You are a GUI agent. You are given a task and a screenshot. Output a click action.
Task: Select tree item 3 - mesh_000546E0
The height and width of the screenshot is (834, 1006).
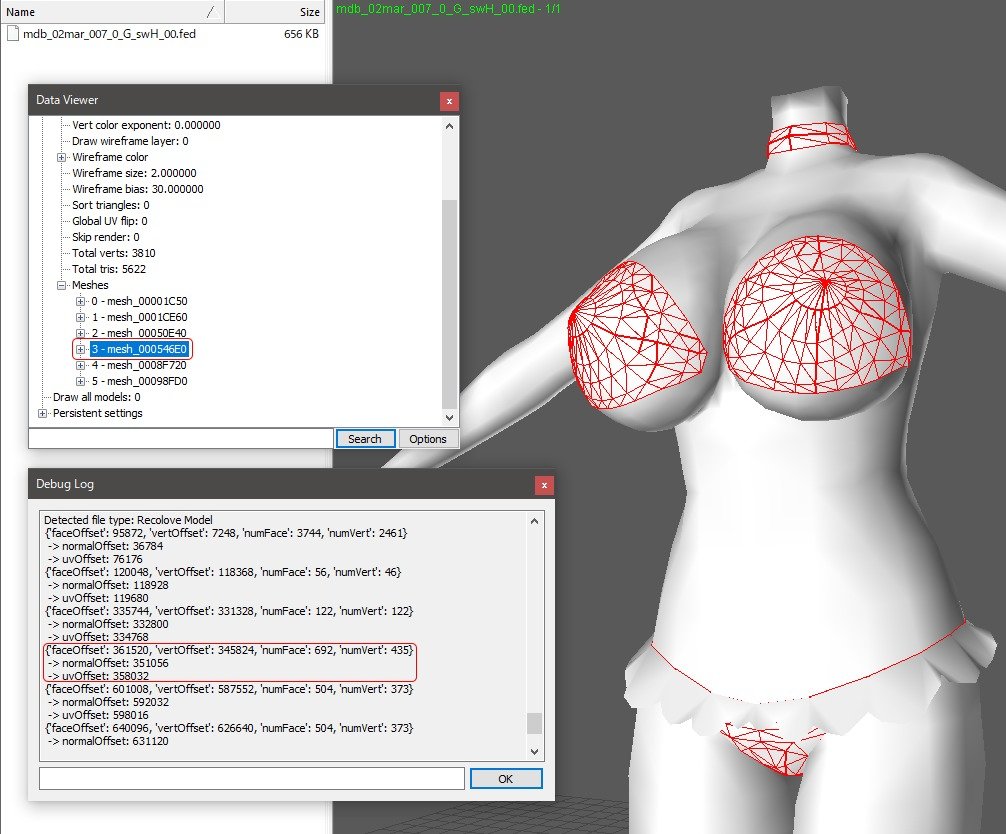139,349
